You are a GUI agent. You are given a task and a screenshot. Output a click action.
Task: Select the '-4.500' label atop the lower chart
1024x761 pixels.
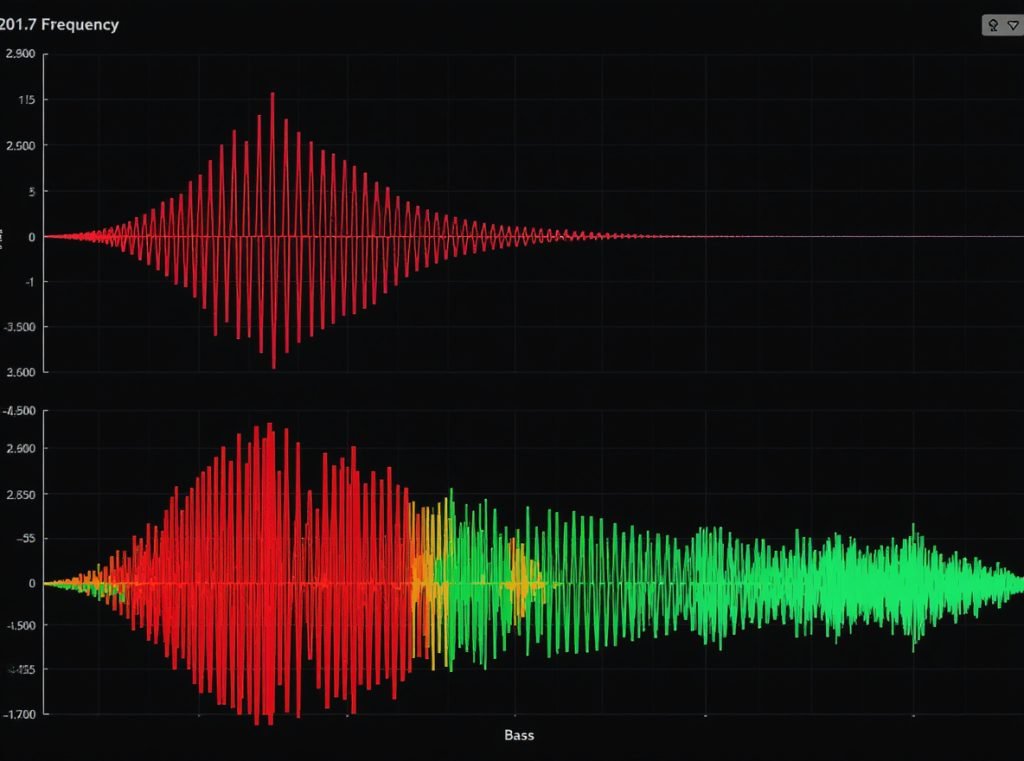(20, 411)
